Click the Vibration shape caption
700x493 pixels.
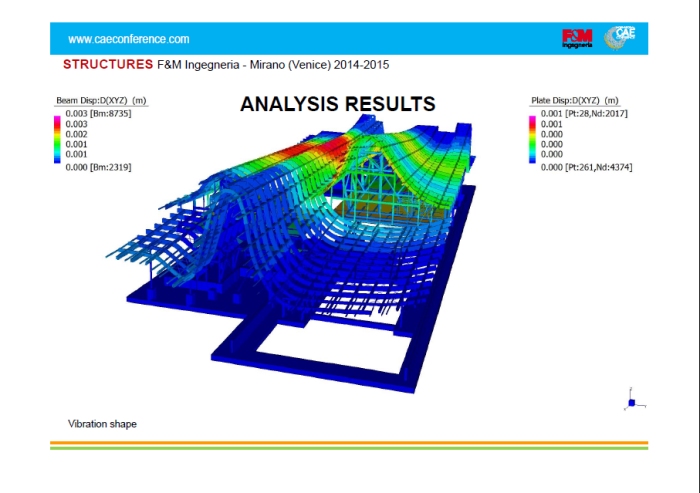102,424
